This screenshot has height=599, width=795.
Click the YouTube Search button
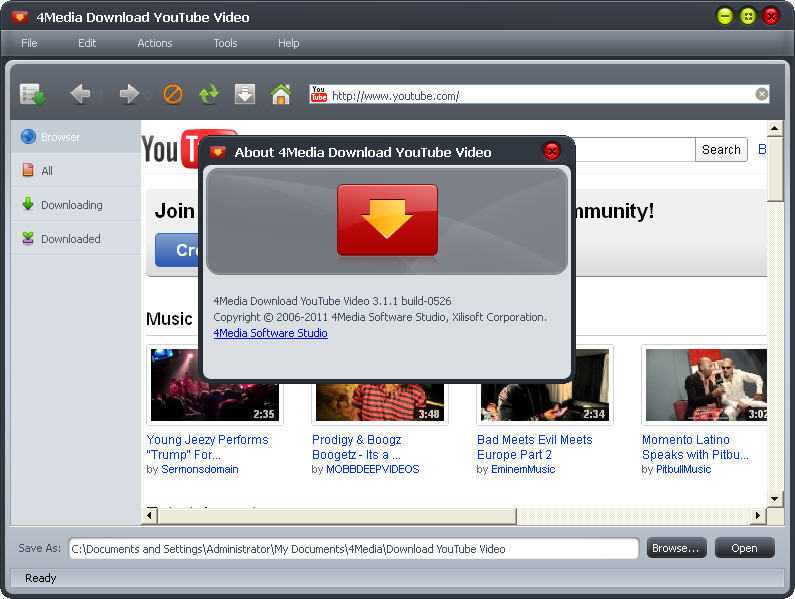[x=721, y=150]
